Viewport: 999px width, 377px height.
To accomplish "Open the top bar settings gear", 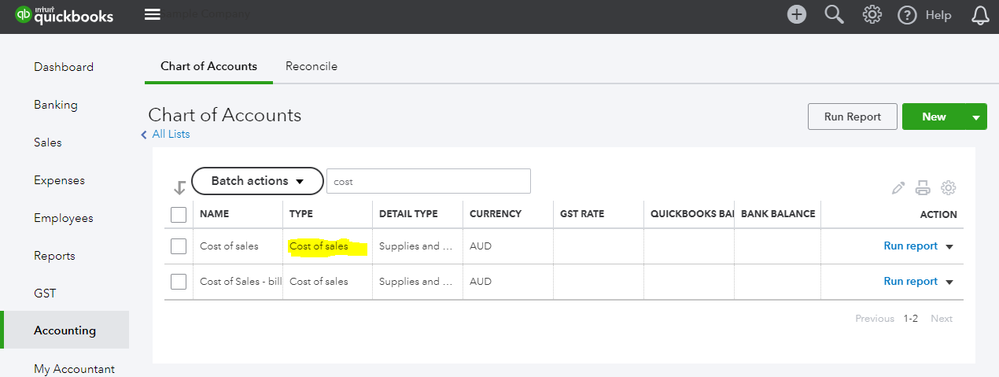I will (872, 15).
